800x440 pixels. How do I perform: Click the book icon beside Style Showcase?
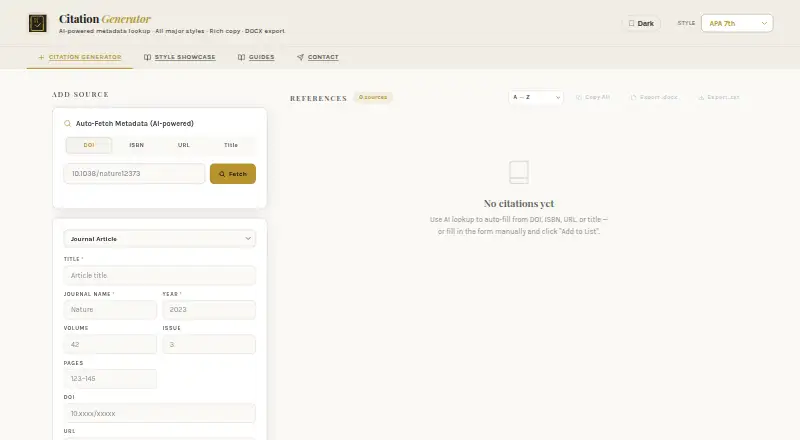147,57
